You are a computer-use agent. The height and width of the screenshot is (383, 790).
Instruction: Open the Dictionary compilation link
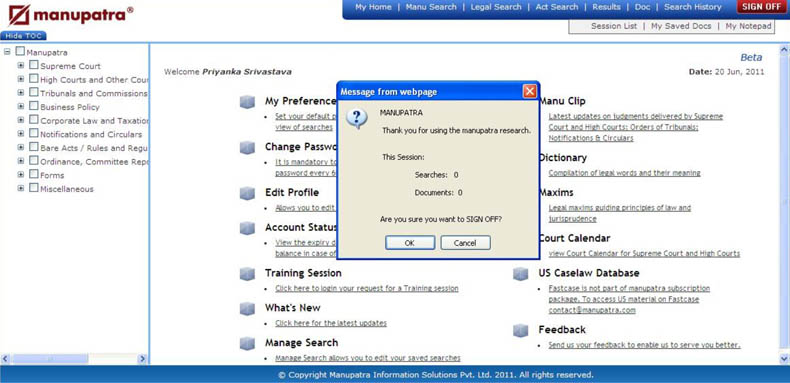coord(624,173)
